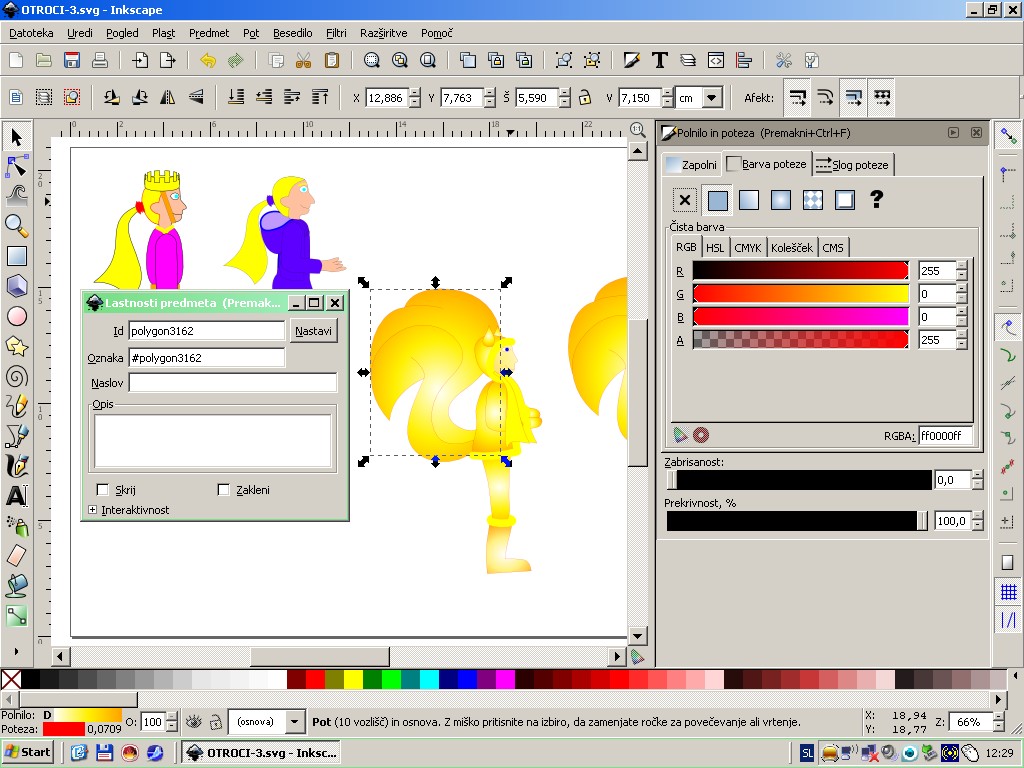This screenshot has height=768, width=1024.
Task: Open the XML editor toolbar icon
Action: coord(716,60)
